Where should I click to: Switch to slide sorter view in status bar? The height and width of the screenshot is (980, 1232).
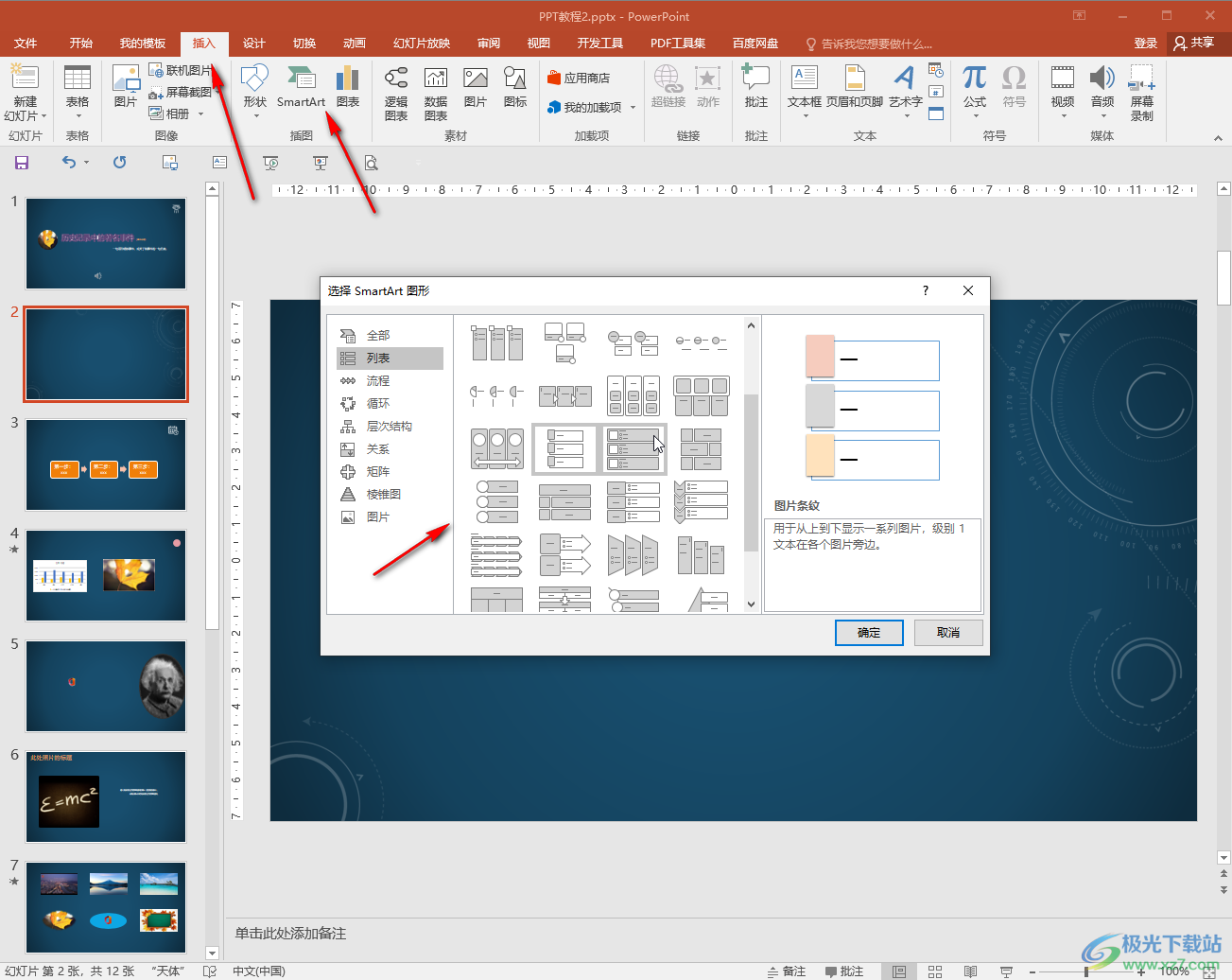934,971
